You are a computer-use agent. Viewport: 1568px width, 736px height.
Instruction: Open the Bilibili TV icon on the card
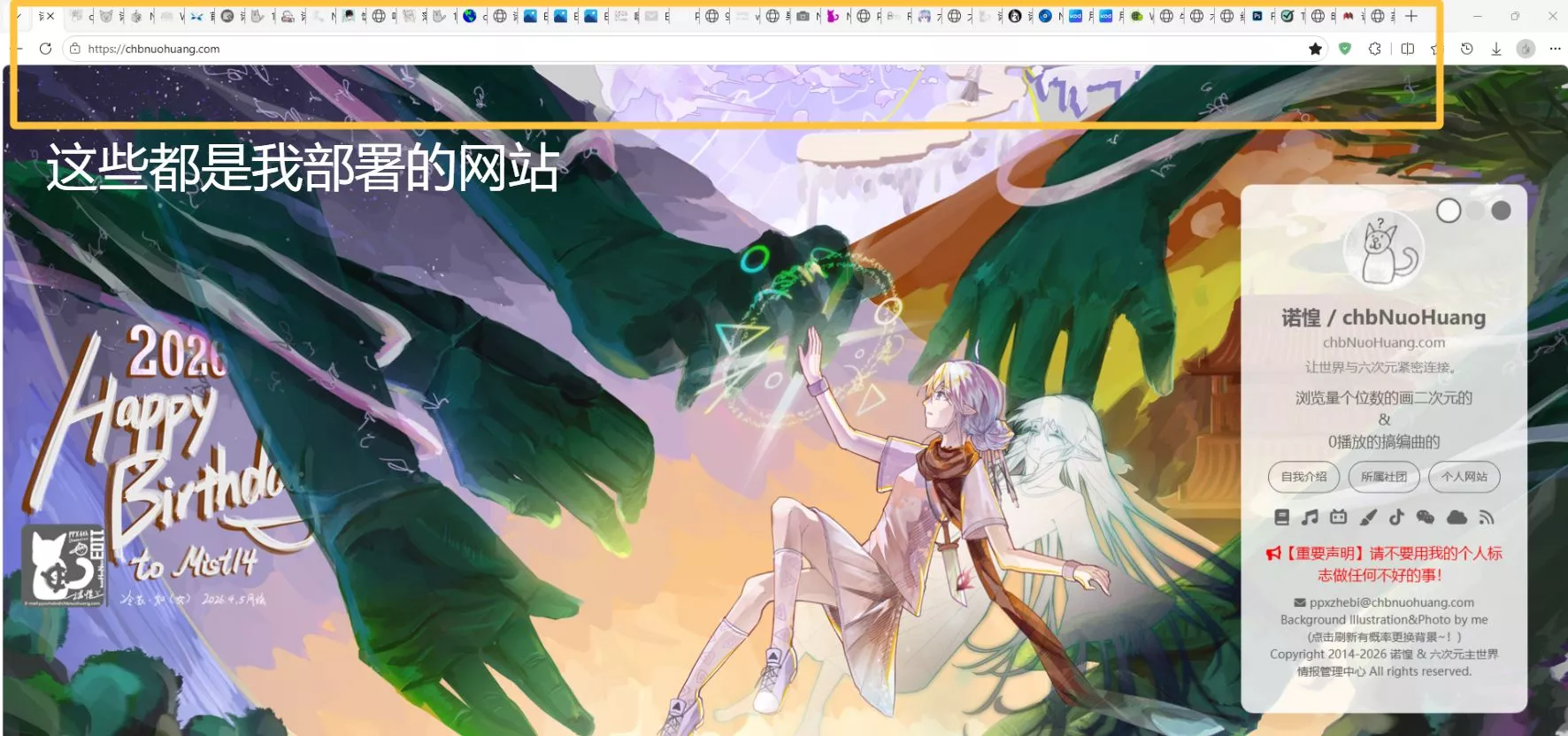click(1339, 517)
